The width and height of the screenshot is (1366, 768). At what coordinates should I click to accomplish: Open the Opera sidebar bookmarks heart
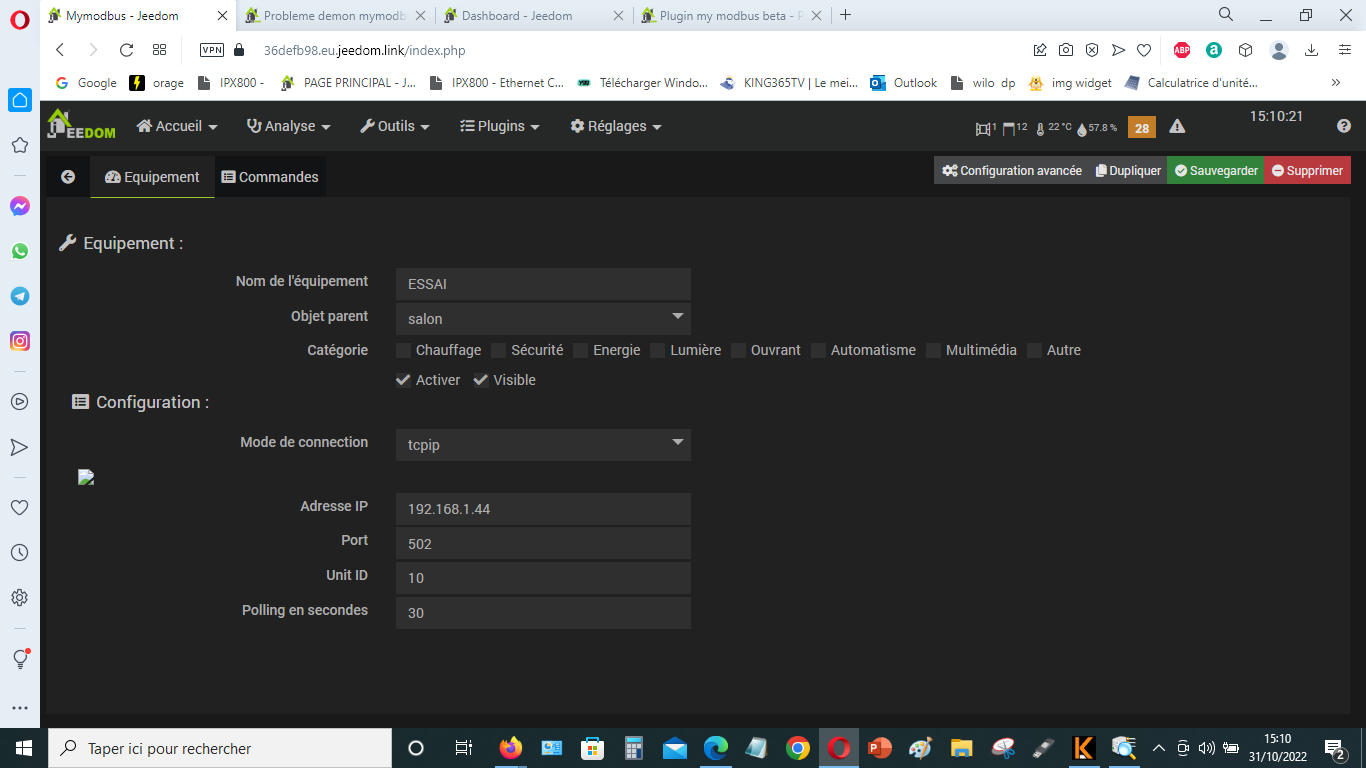pos(19,507)
